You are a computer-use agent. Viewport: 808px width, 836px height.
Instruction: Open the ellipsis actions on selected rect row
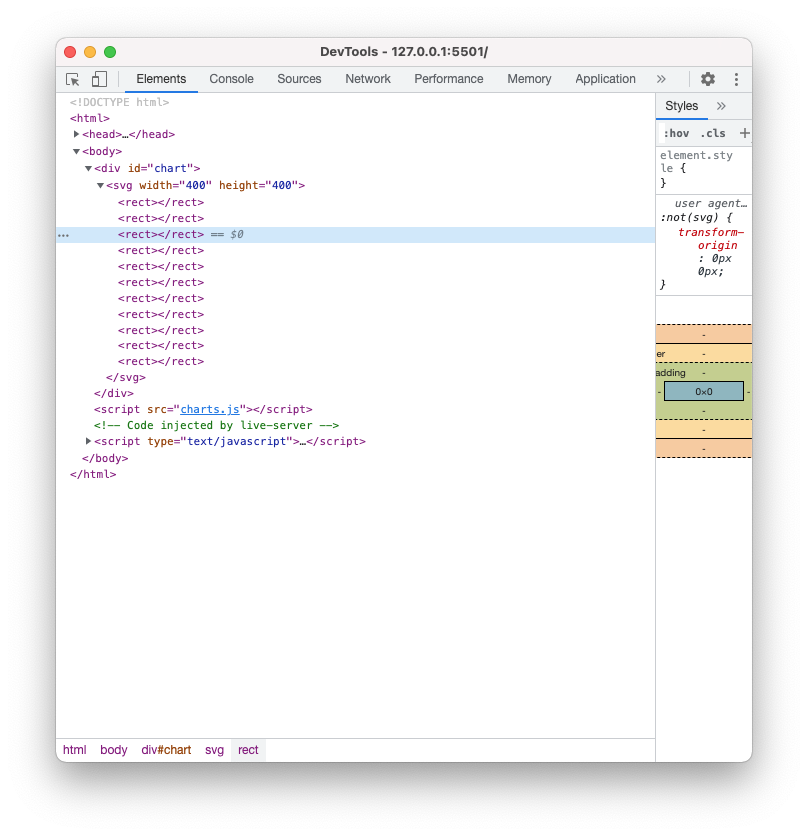click(x=63, y=235)
